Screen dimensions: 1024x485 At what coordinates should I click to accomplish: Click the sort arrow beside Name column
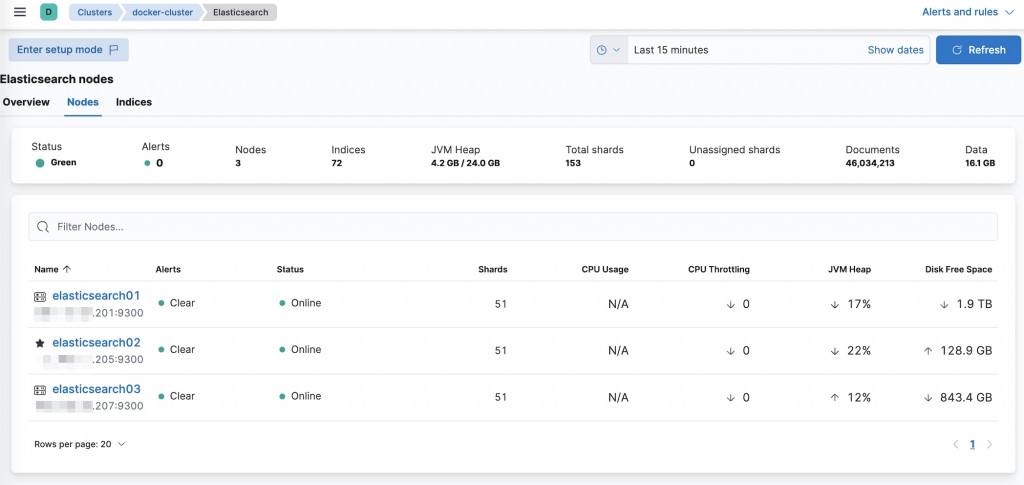[x=67, y=269]
